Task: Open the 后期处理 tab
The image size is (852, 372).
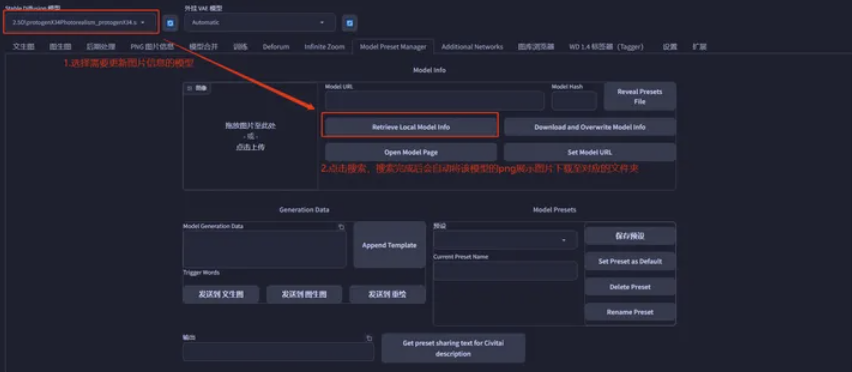Action: coord(101,47)
